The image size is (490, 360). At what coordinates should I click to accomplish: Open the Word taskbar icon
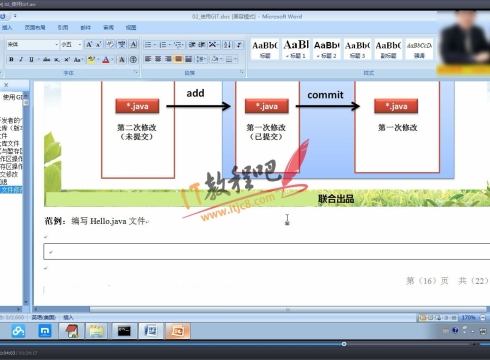click(x=151, y=331)
